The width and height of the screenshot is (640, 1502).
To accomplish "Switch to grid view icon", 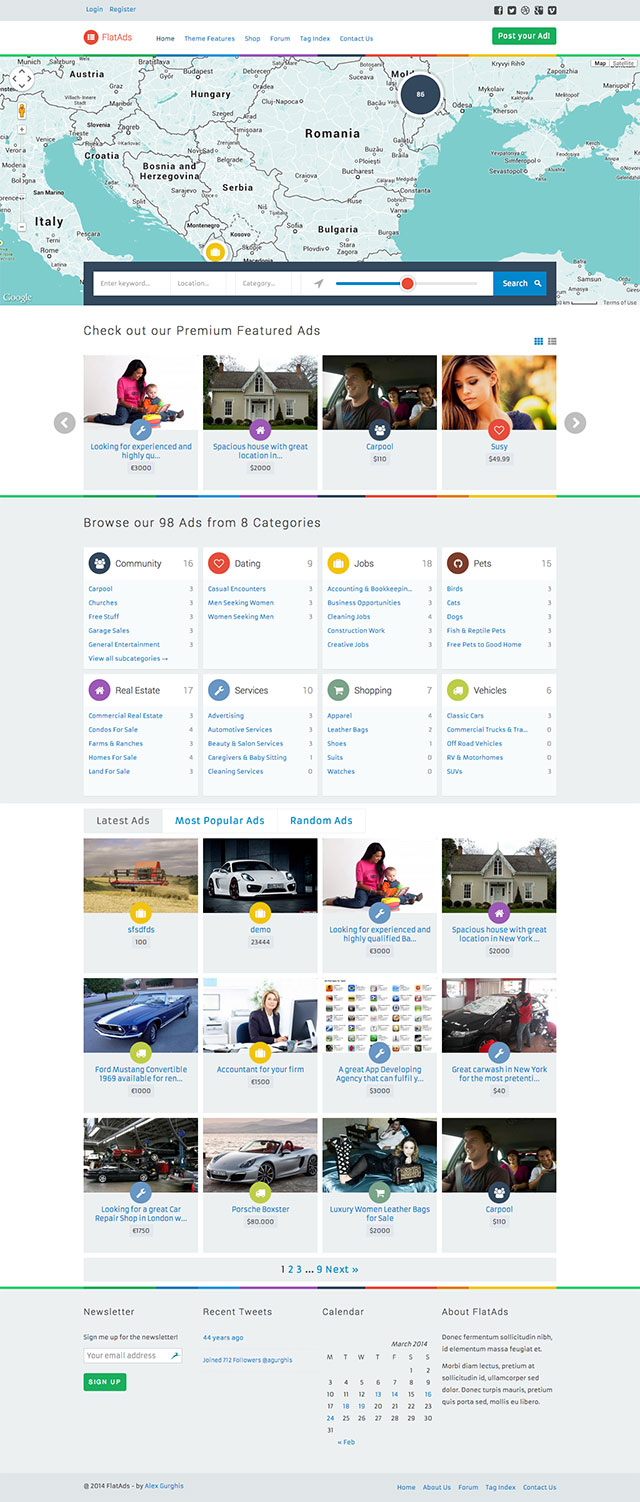I will point(538,341).
